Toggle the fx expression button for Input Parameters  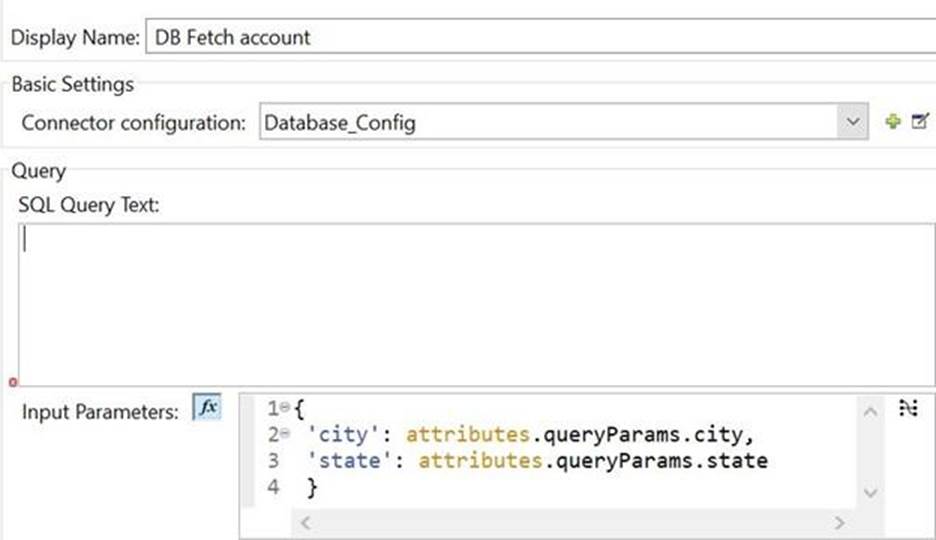point(207,408)
